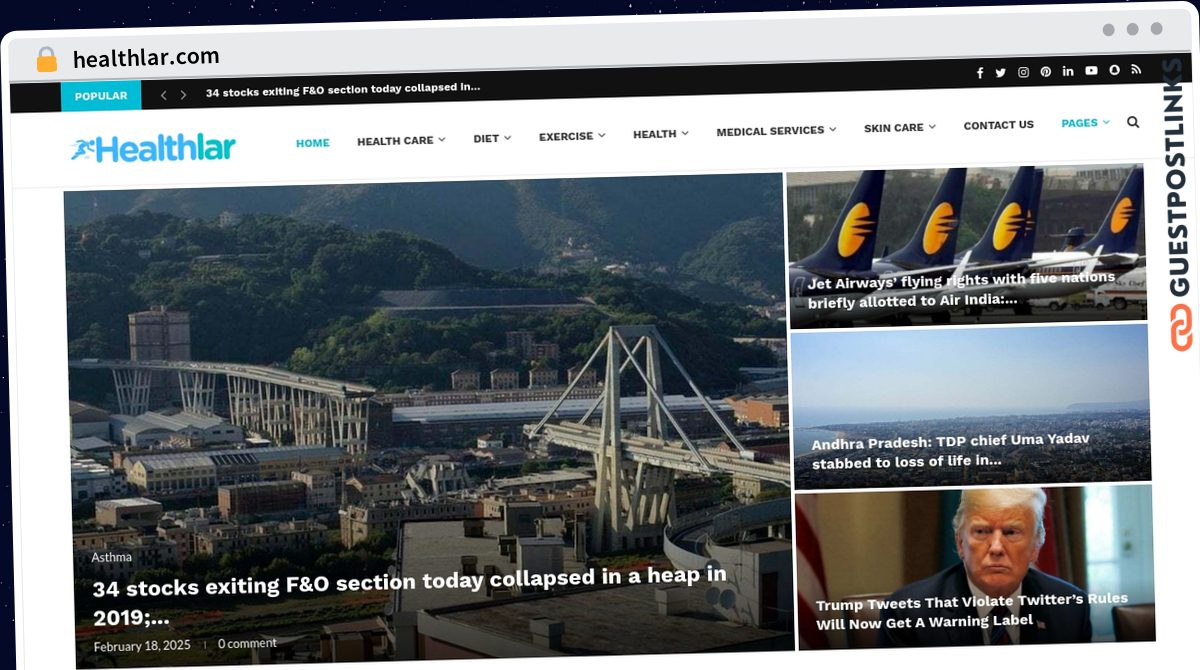Viewport: 1200px width, 670px height.
Task: Expand the Diet dropdown menu
Action: [x=492, y=139]
